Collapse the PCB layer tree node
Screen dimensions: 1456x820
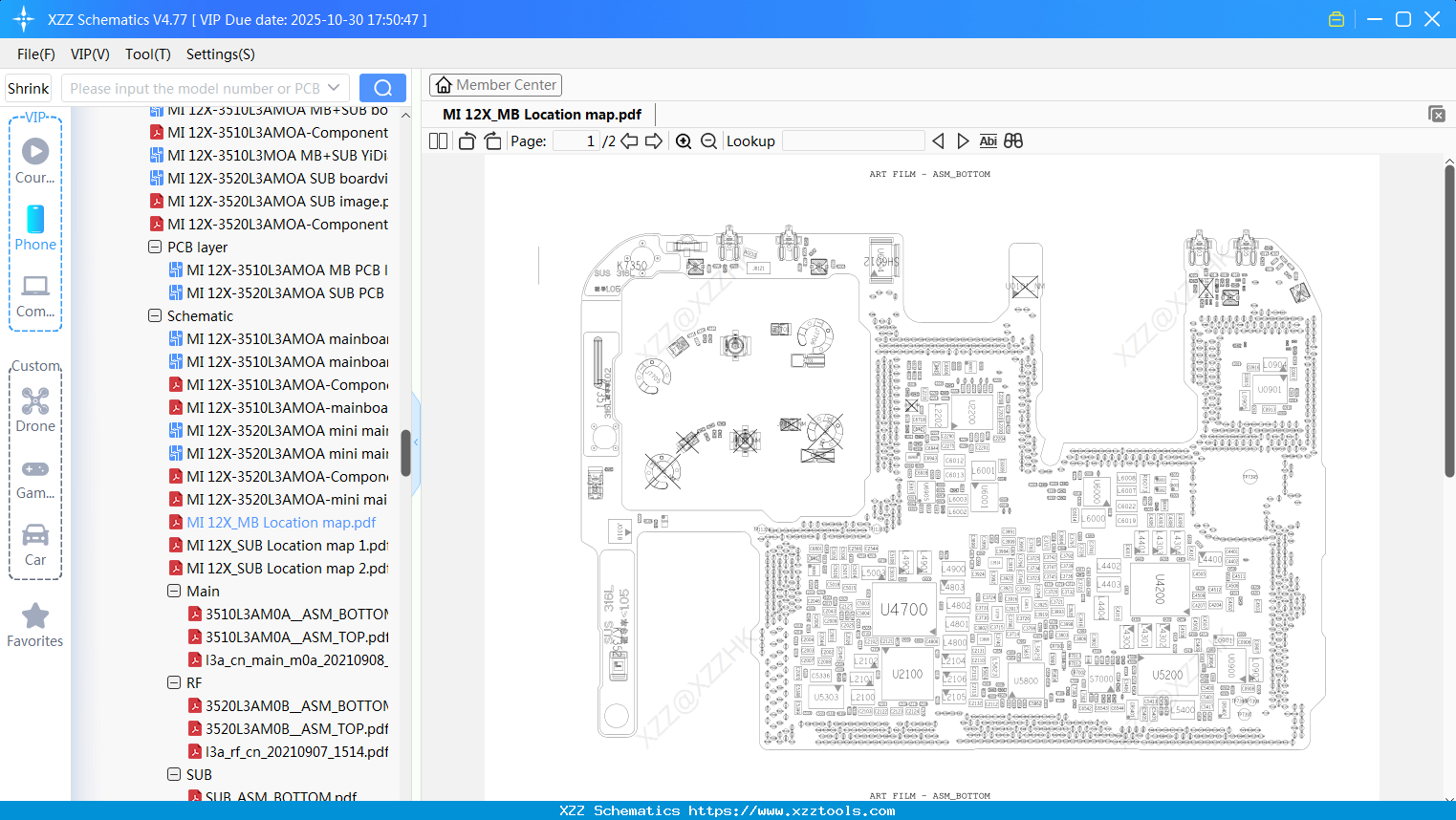pos(154,247)
